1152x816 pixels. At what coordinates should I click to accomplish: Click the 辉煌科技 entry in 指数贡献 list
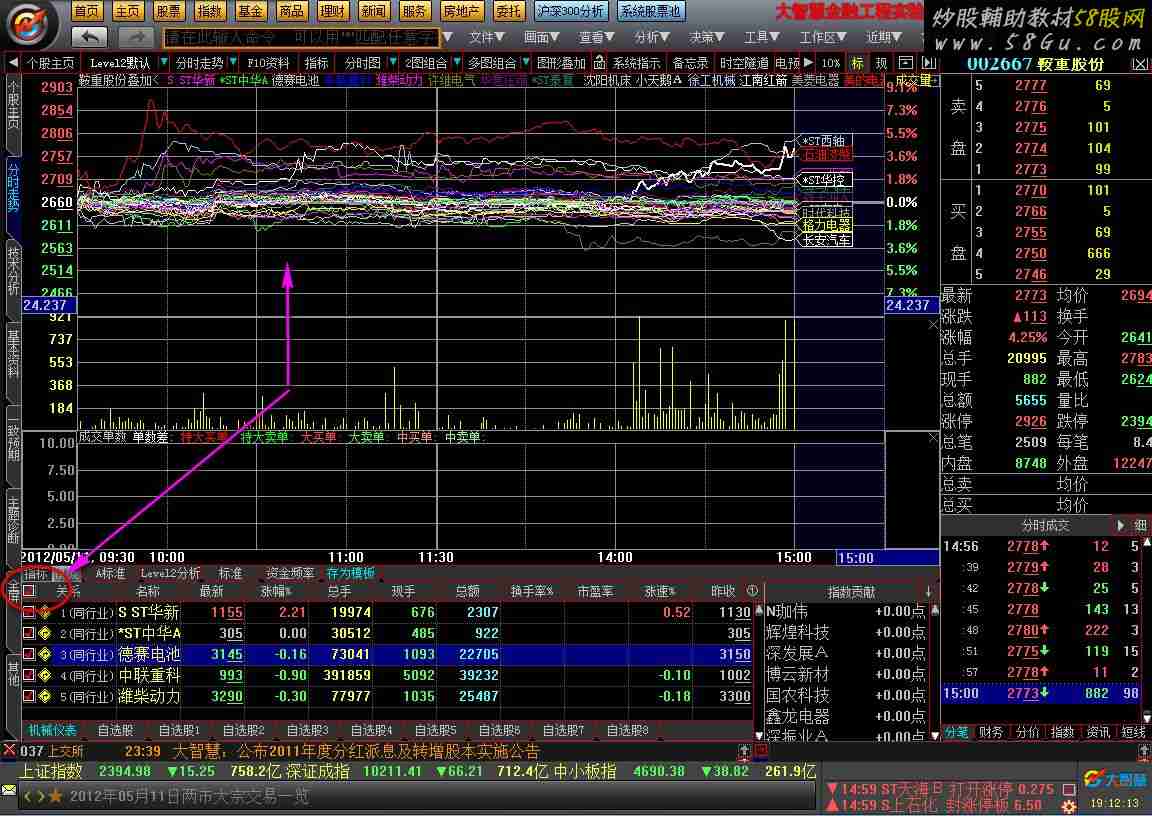click(x=797, y=632)
